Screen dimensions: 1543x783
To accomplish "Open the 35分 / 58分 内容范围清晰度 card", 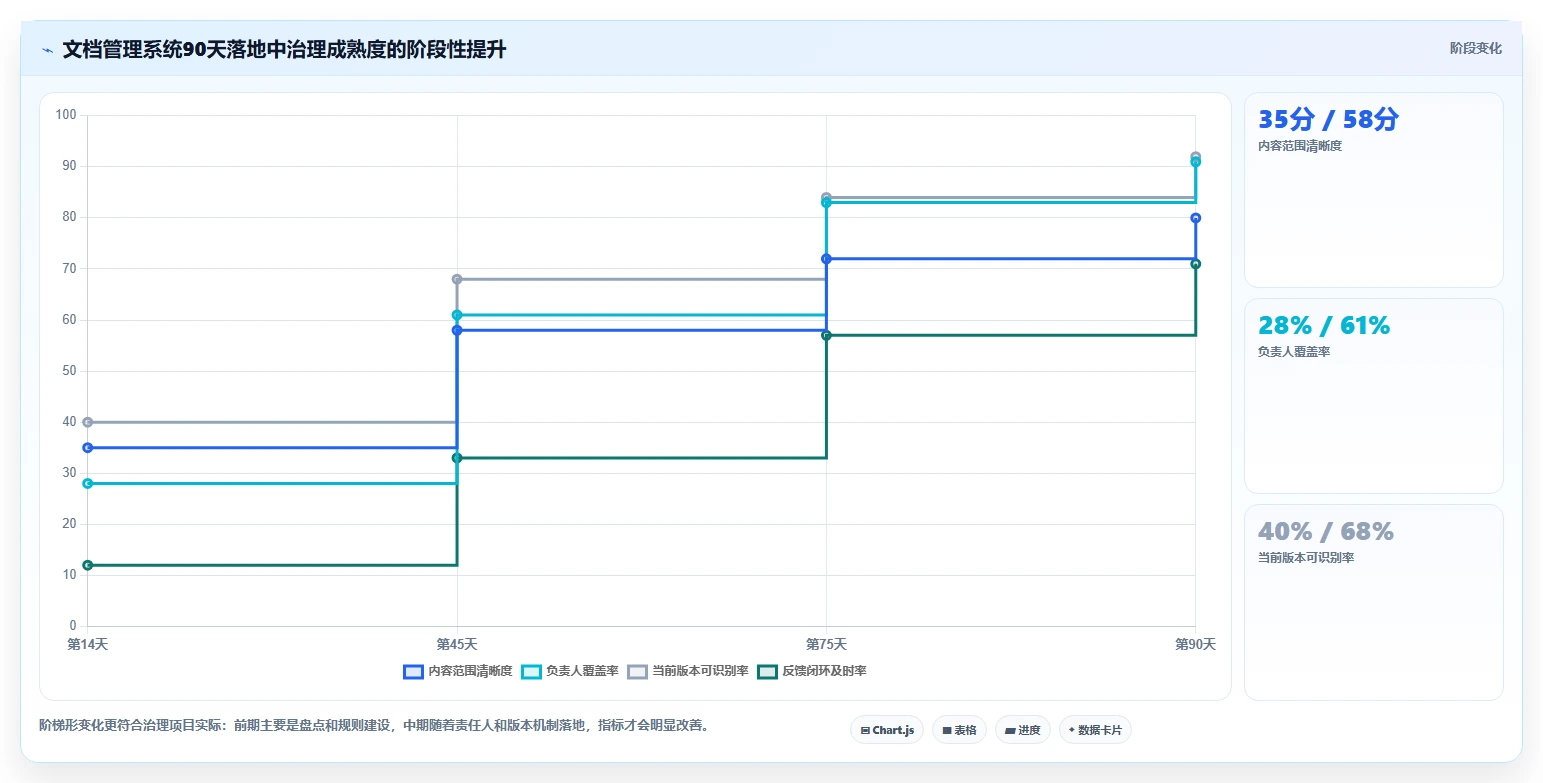I will tap(1373, 190).
